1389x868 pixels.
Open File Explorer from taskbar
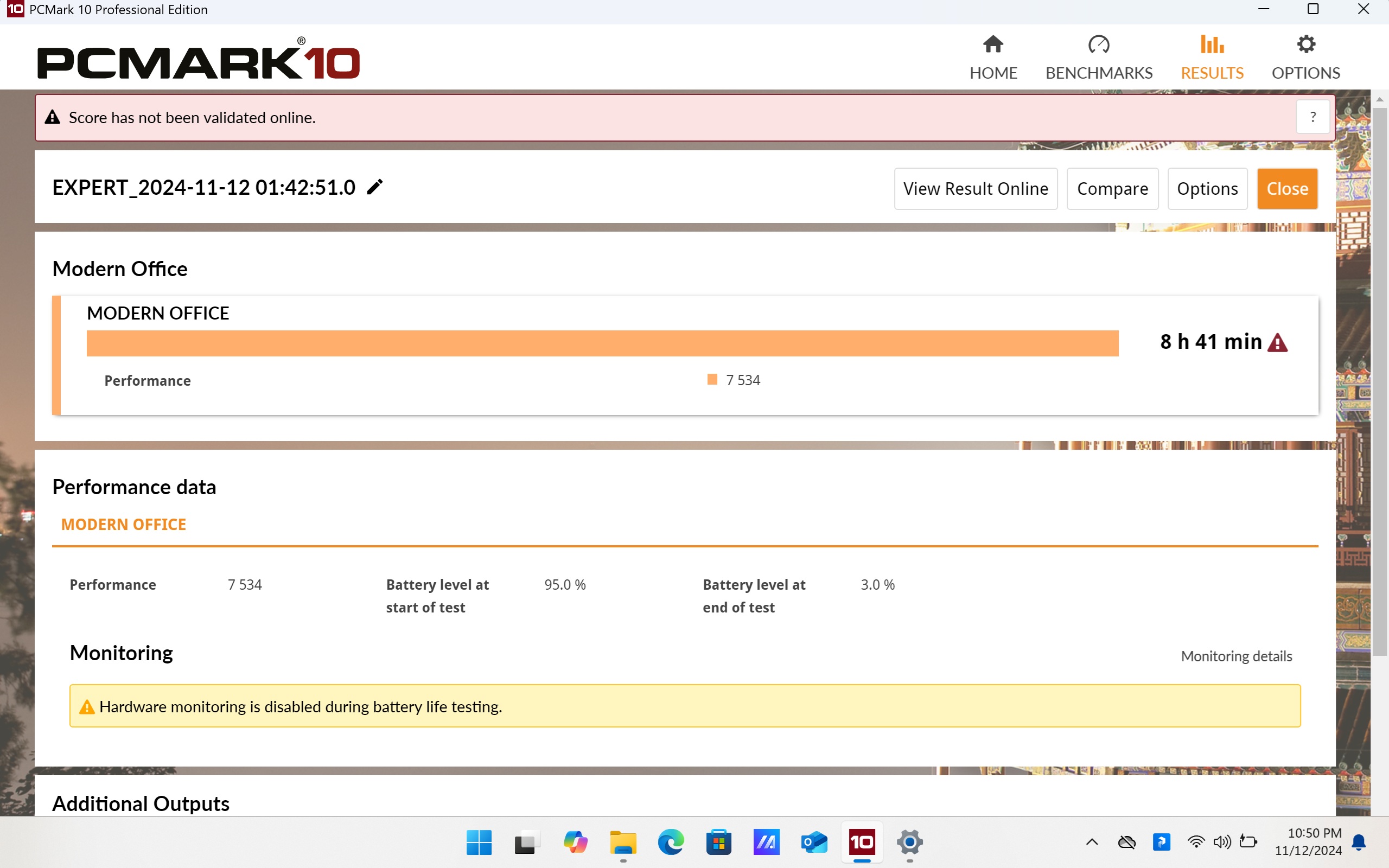(623, 842)
